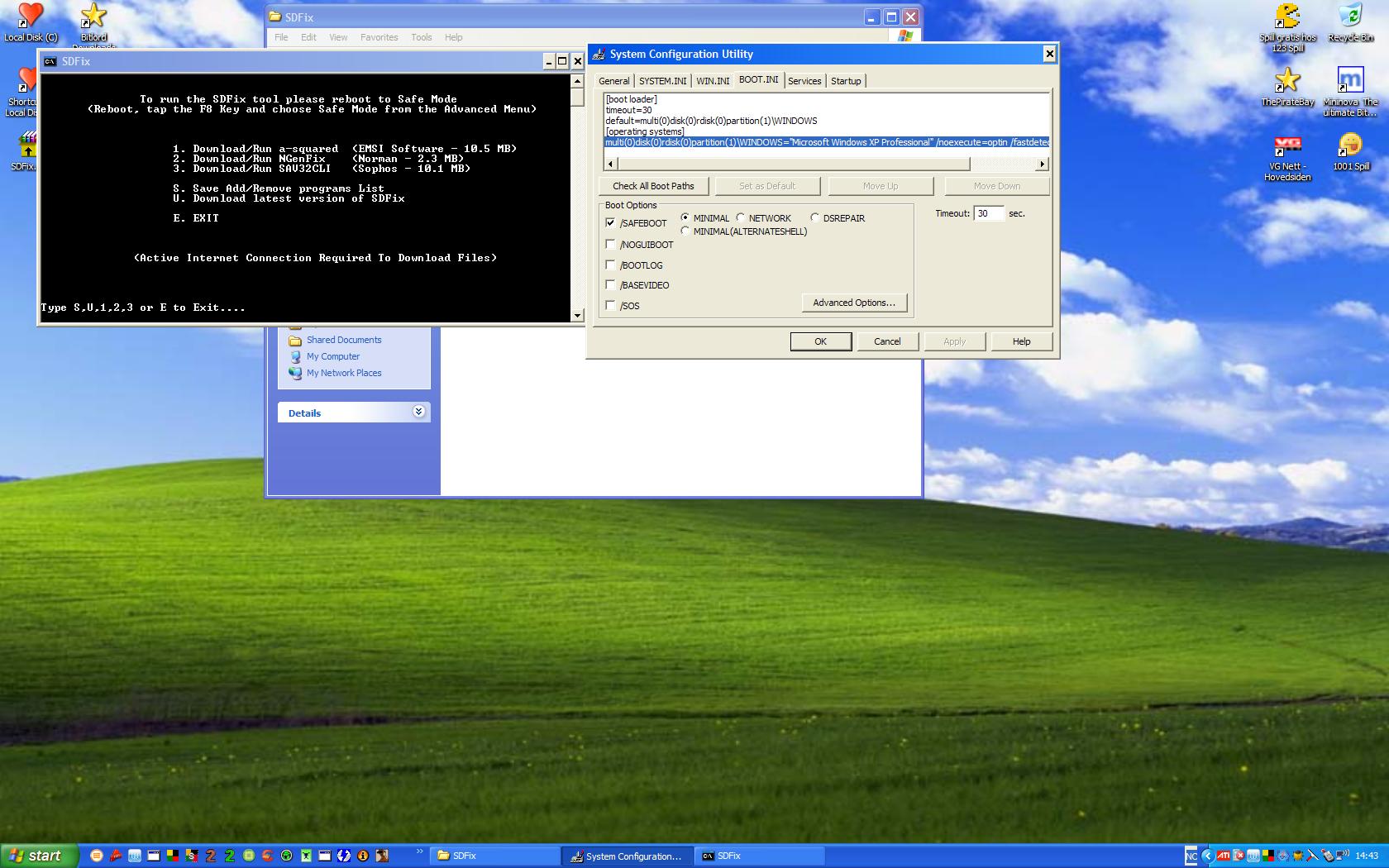Open ThePirateBay desktop shortcut
This screenshot has height=868, width=1389.
[x=1287, y=87]
